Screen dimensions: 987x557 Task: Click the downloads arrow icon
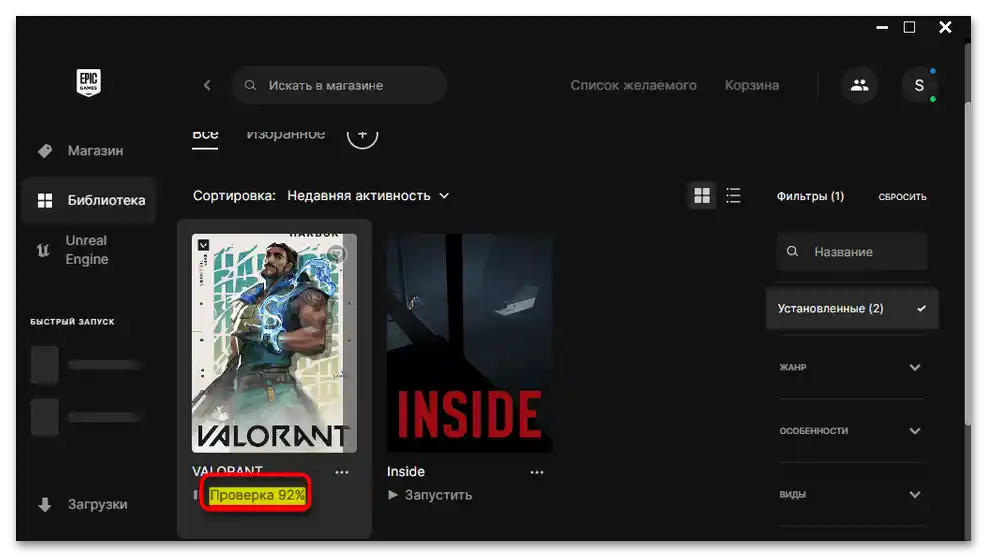45,505
